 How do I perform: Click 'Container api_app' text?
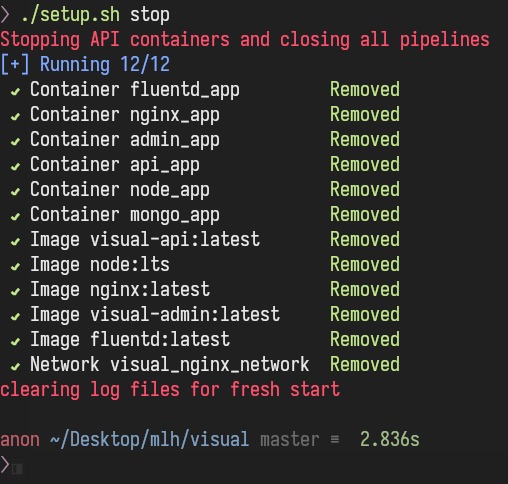tap(115, 165)
